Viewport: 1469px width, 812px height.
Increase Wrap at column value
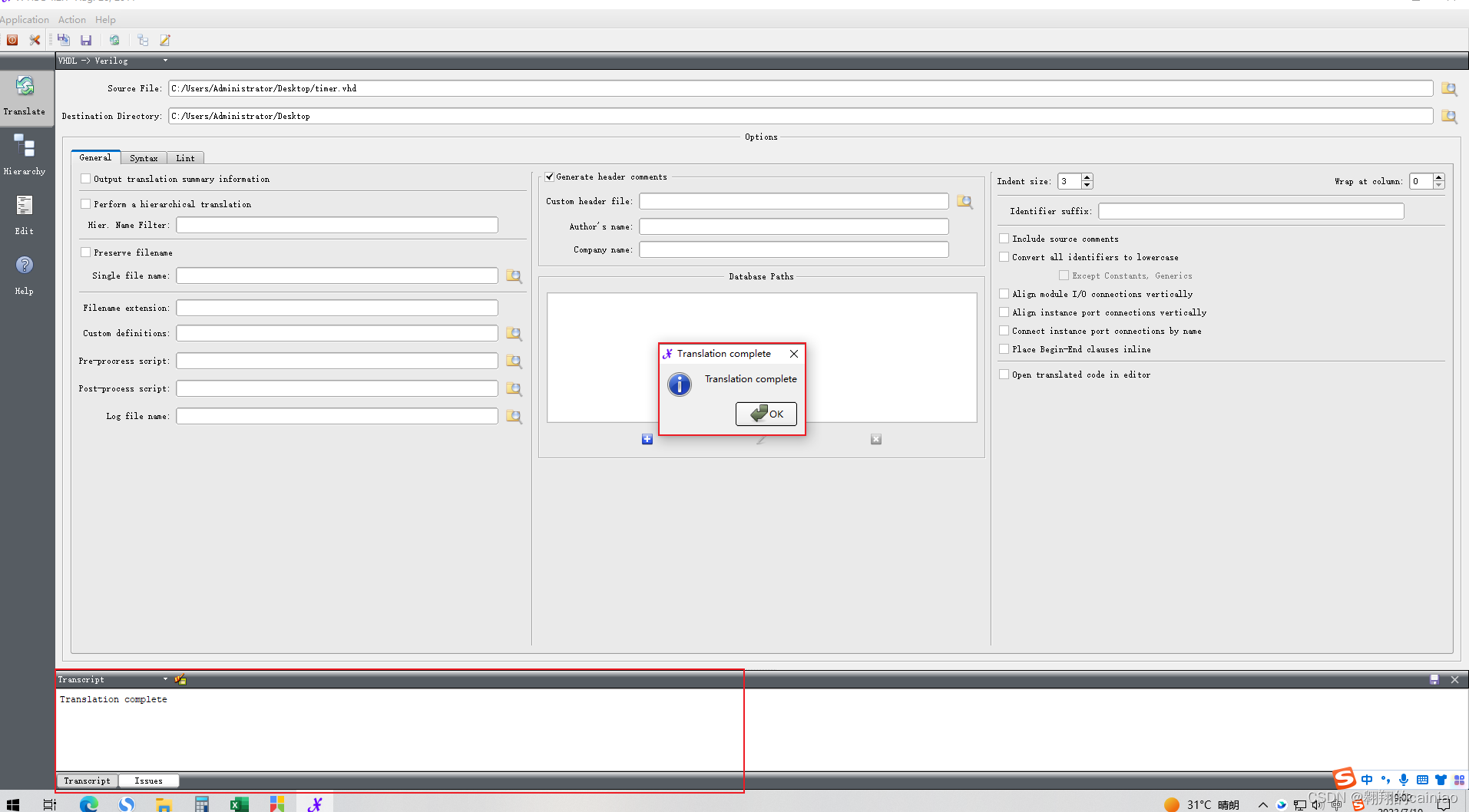(1438, 177)
